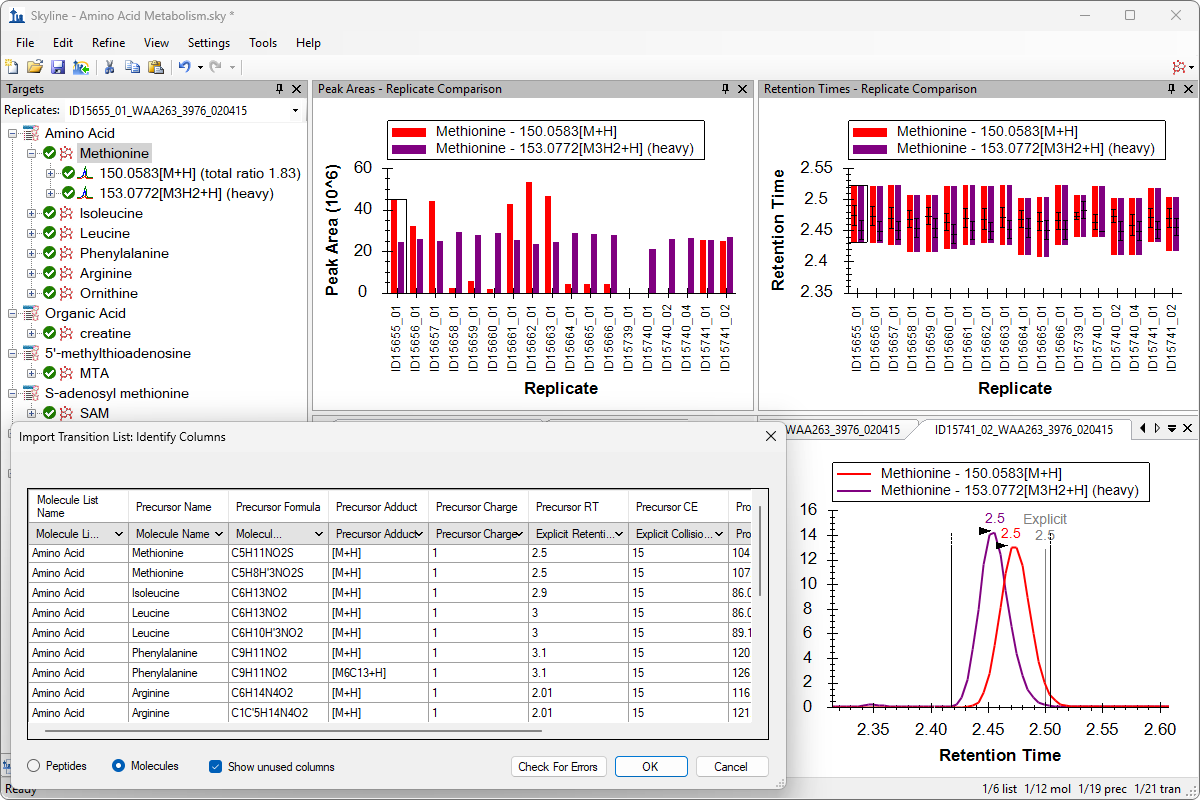Click the Copy toolbar icon
The width and height of the screenshot is (1200, 800).
pos(133,67)
